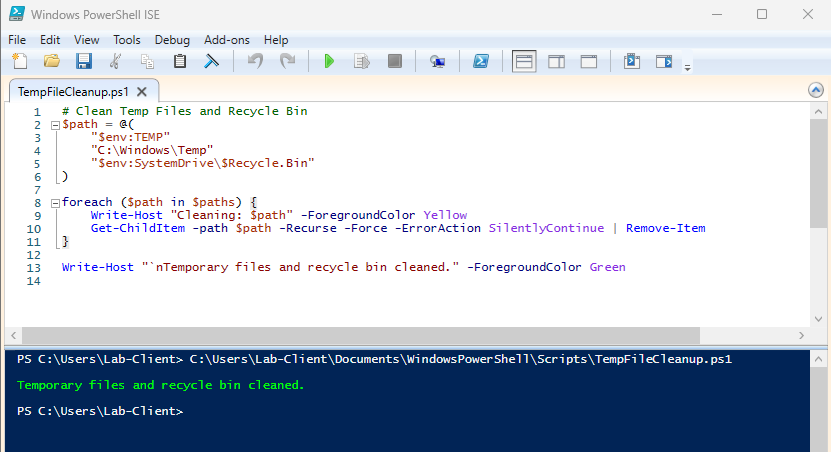Collapse the script pane with the round arrow

coord(816,90)
